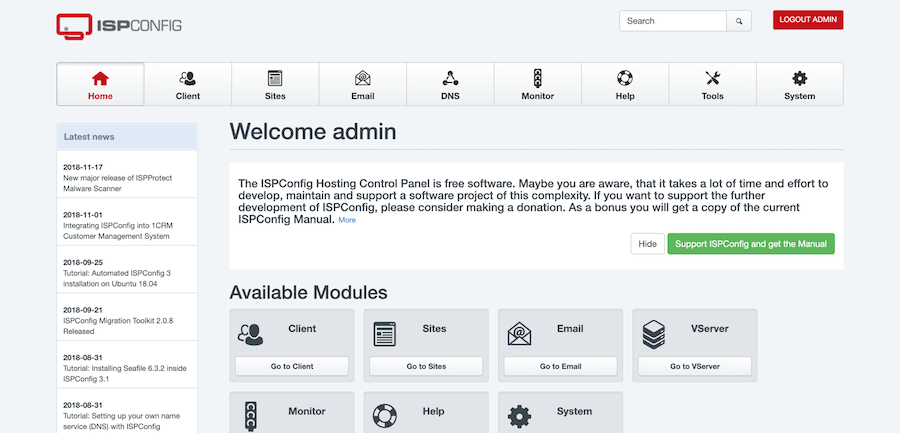Click the Help lifebuoy icon in navigation
900x433 pixels.
[624, 78]
